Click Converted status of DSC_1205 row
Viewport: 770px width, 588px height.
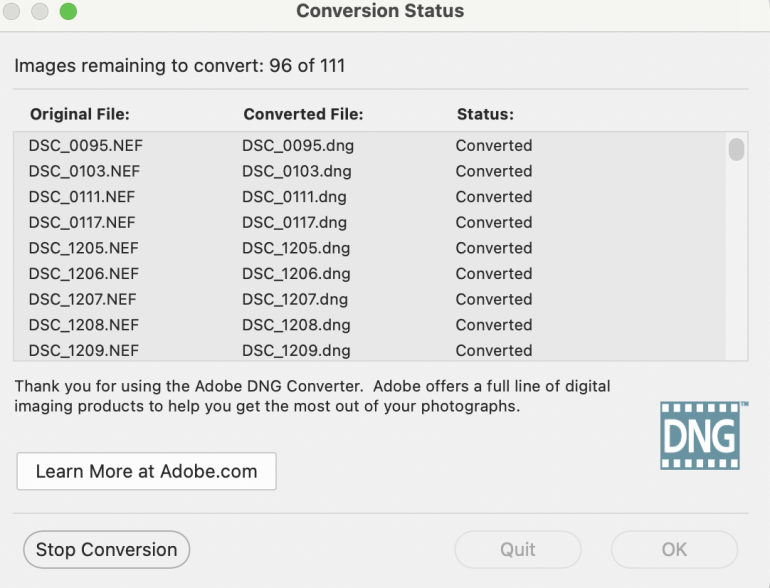pyautogui.click(x=494, y=248)
